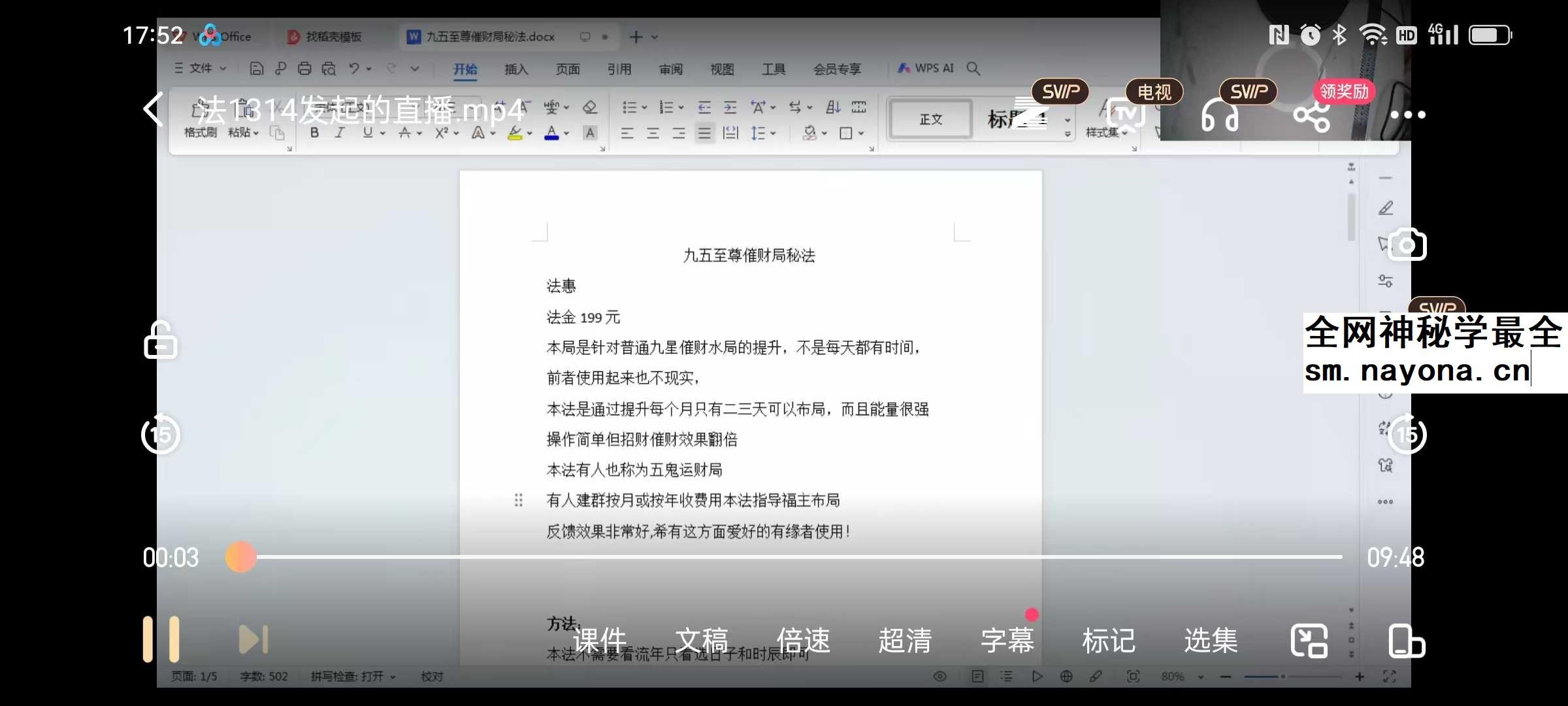Take a screenshot with camera icon
The image size is (1568, 706).
coord(1407,245)
